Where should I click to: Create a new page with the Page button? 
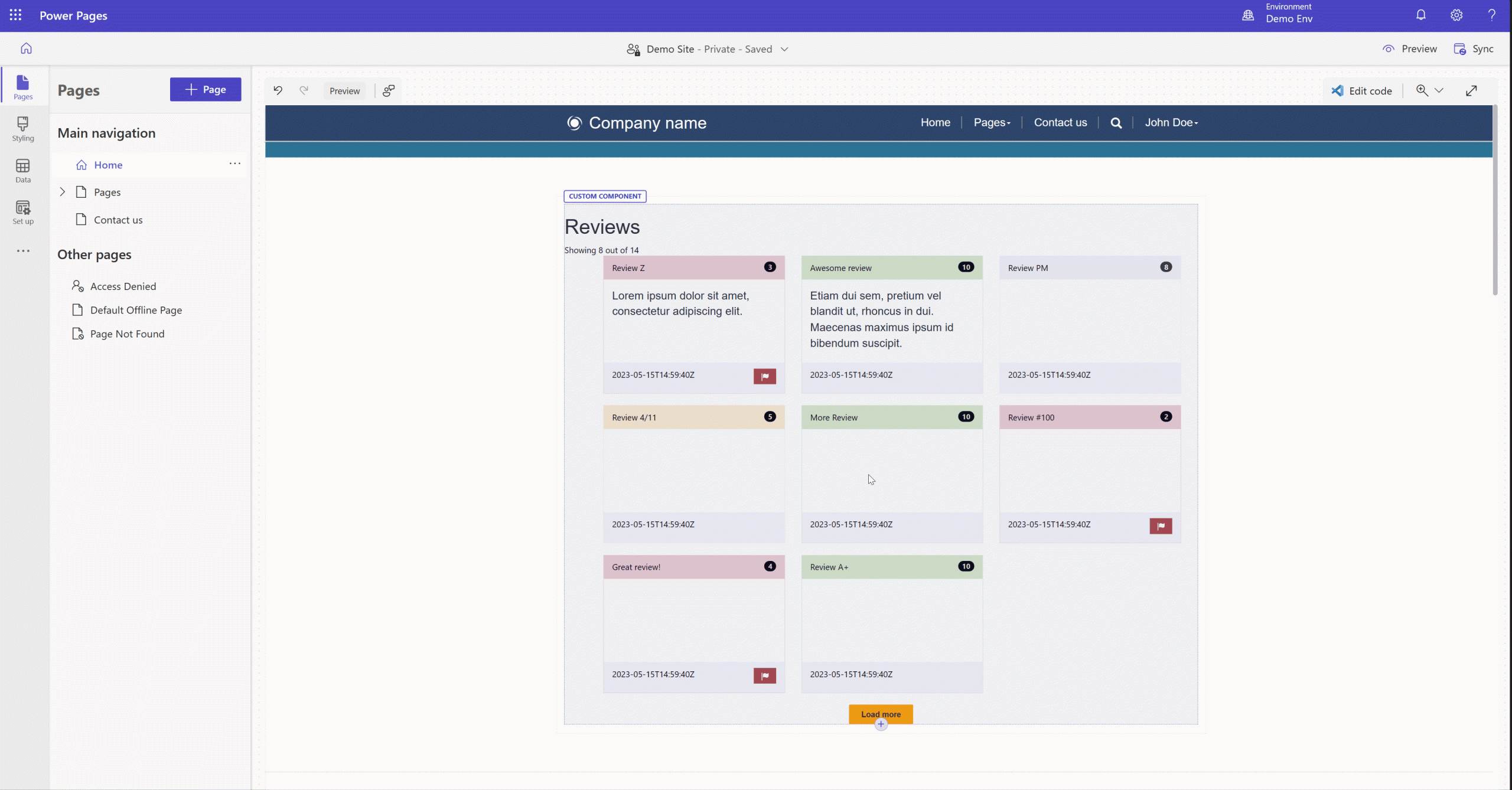tap(205, 89)
